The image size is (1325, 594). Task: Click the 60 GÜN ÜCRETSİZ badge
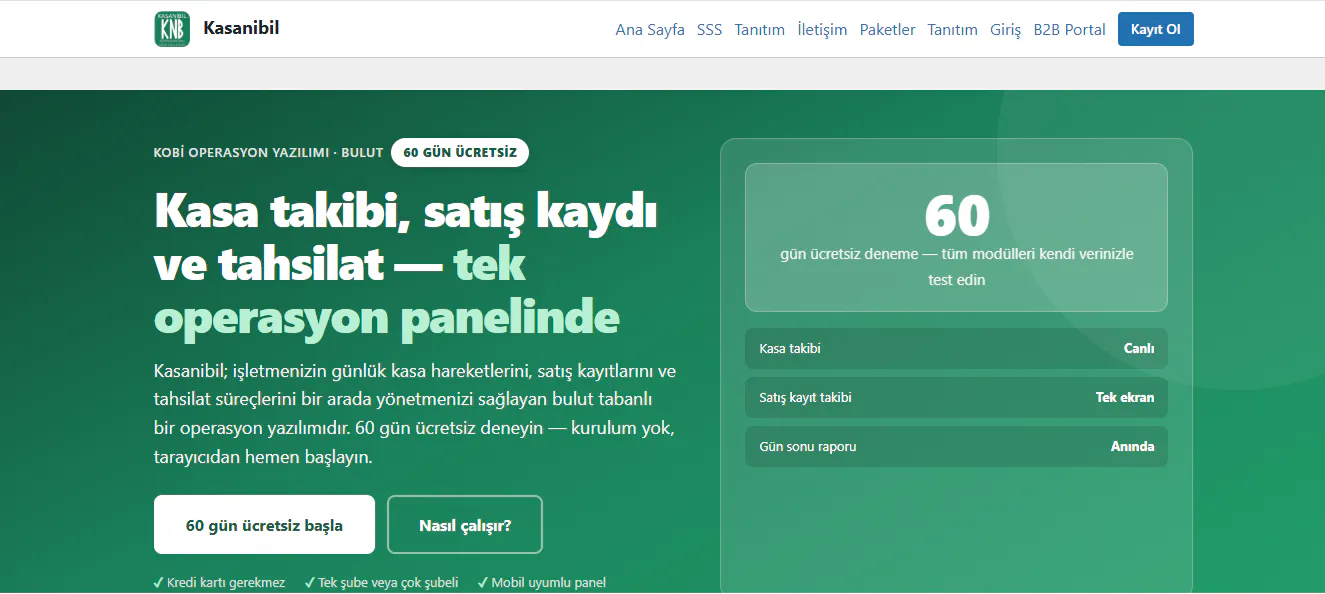(x=460, y=153)
